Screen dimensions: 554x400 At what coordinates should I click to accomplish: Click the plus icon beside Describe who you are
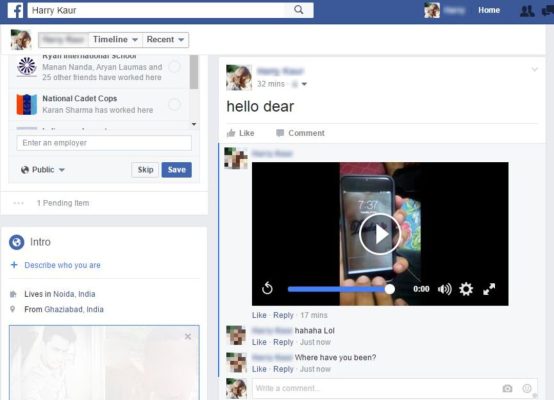click(x=14, y=265)
